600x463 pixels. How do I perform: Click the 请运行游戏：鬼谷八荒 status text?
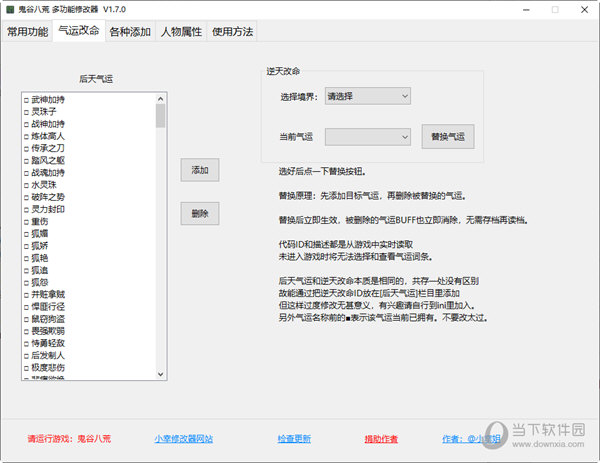[69, 439]
